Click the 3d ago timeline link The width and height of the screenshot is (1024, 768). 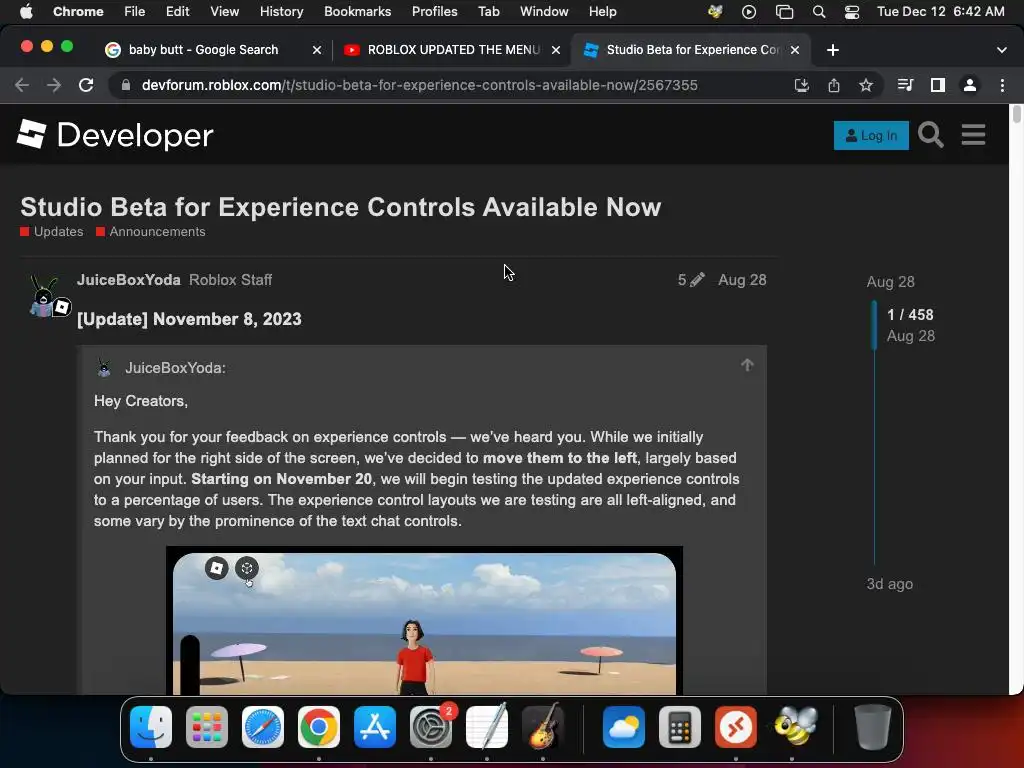pyautogui.click(x=889, y=584)
